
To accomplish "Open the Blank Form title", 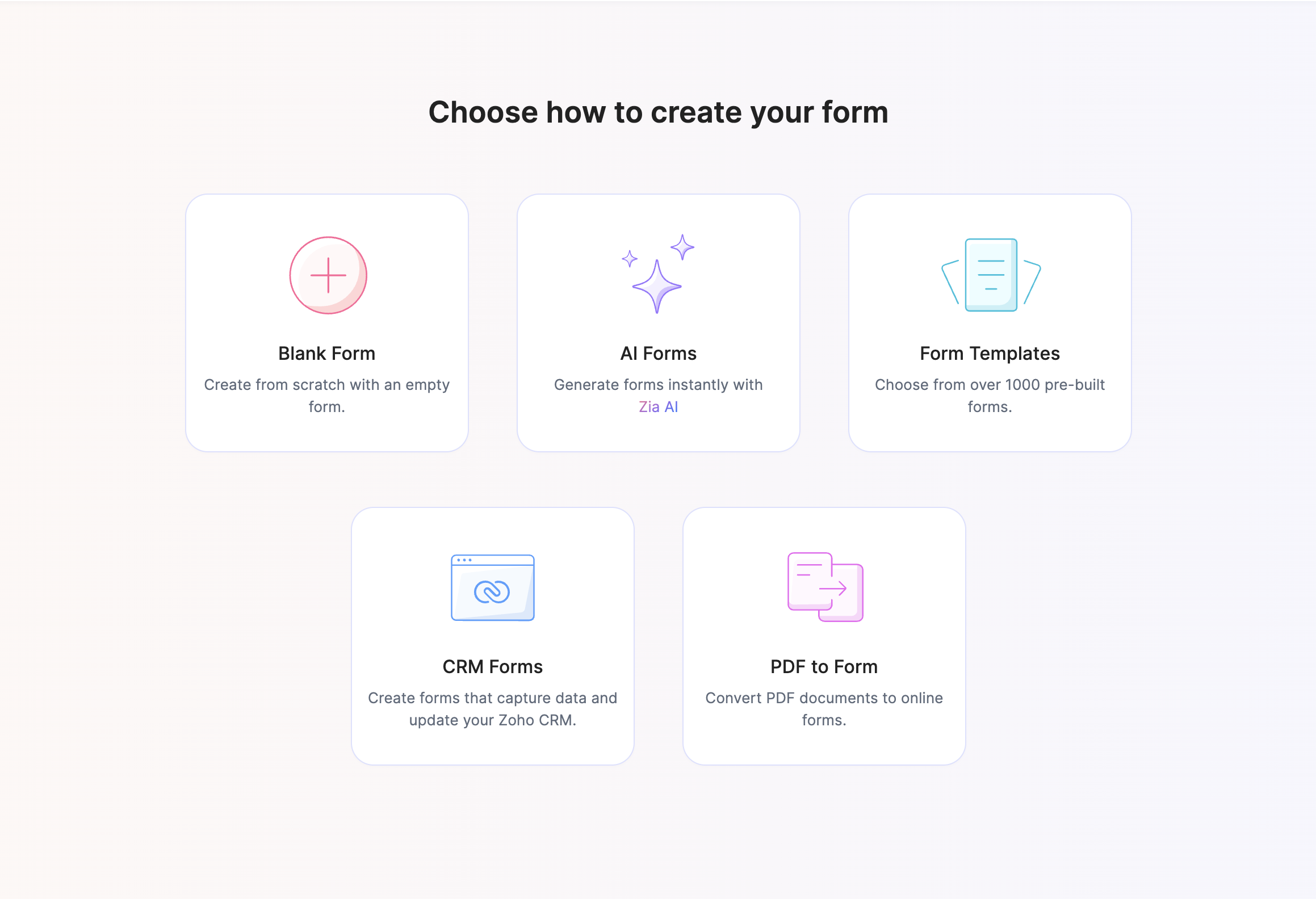I will pos(326,354).
